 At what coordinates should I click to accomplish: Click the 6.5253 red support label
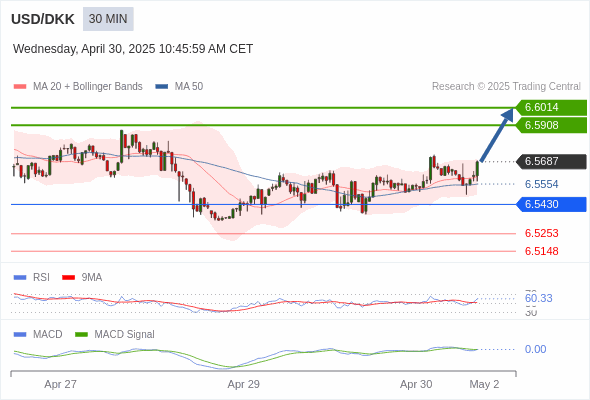coord(541,233)
